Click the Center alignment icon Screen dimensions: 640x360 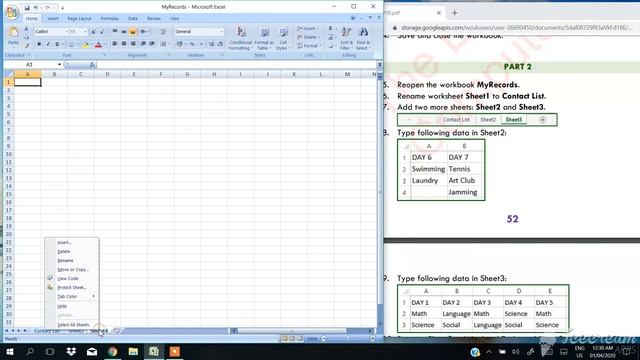(x=124, y=44)
